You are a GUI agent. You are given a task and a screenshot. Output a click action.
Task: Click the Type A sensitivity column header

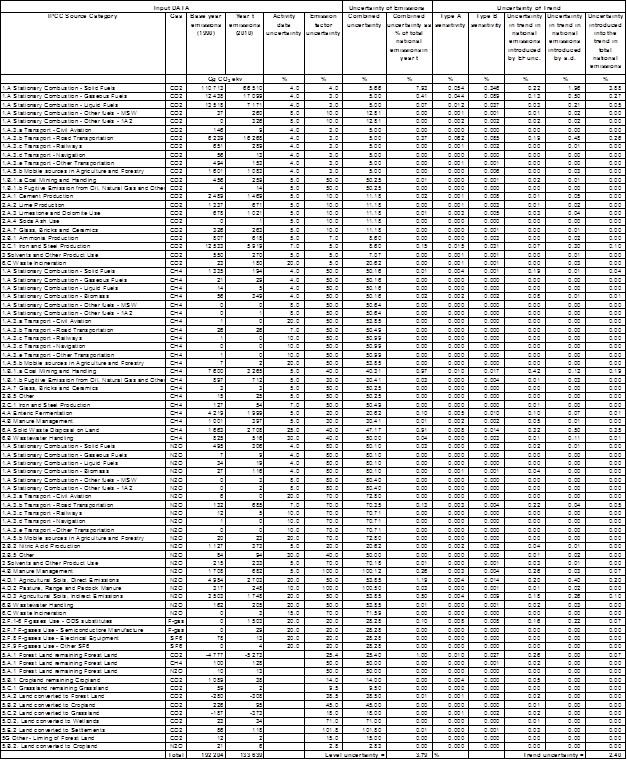click(x=452, y=23)
